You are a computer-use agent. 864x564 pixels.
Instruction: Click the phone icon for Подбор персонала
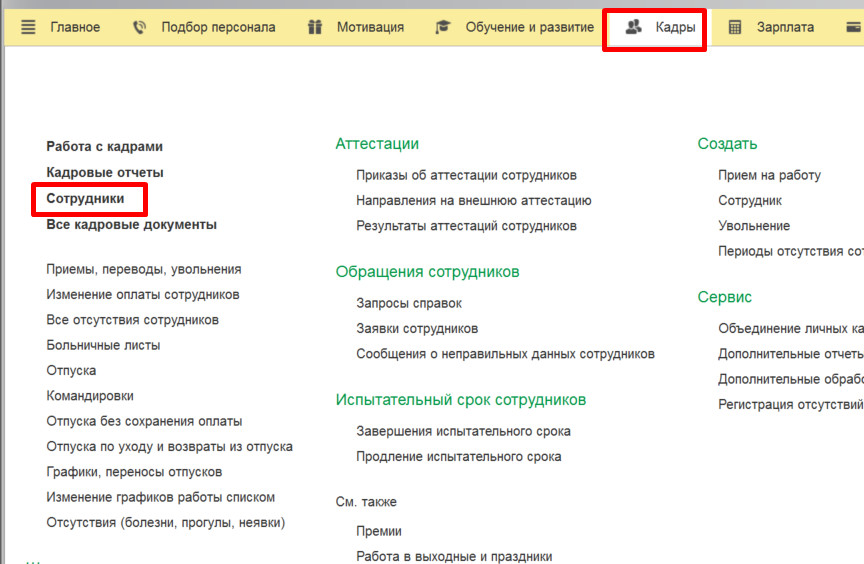(139, 27)
